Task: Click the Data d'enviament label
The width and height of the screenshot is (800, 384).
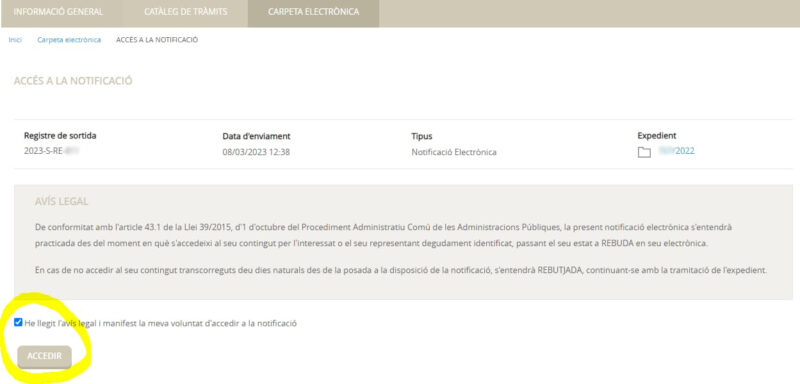Action: [x=256, y=137]
